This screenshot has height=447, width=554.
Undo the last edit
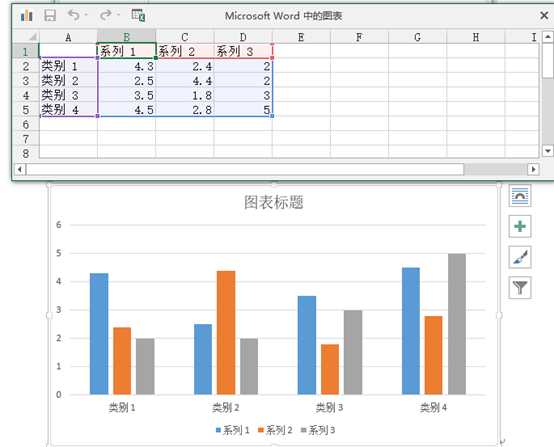(74, 15)
